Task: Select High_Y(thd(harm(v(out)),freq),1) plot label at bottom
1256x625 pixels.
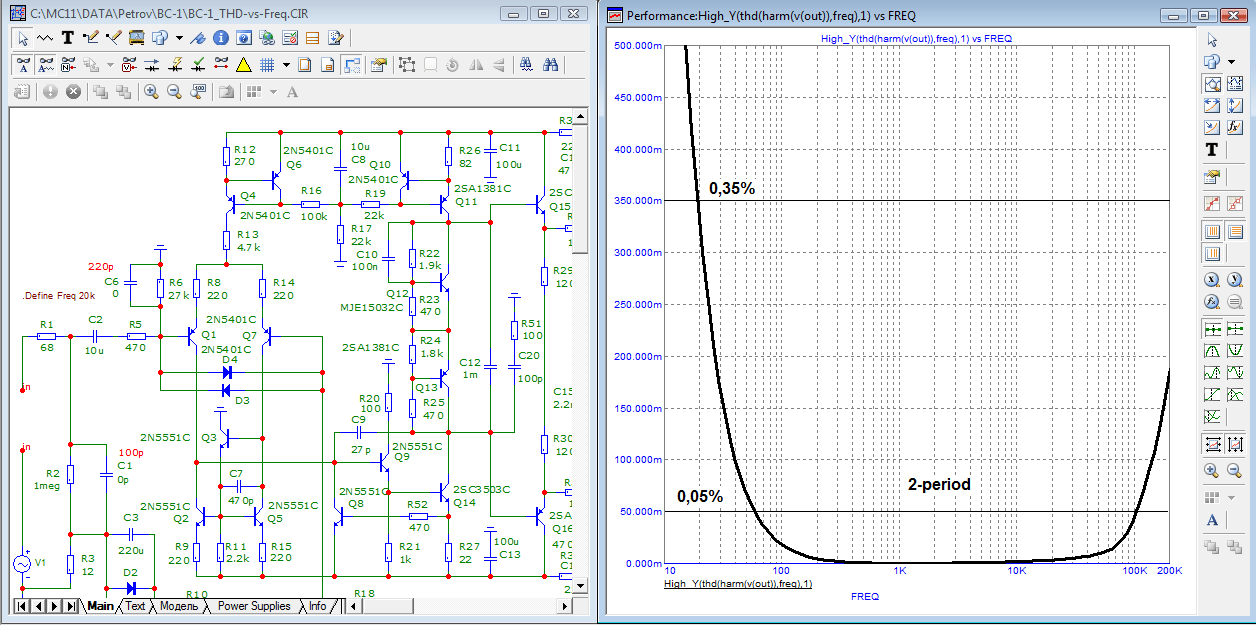Action: click(738, 584)
